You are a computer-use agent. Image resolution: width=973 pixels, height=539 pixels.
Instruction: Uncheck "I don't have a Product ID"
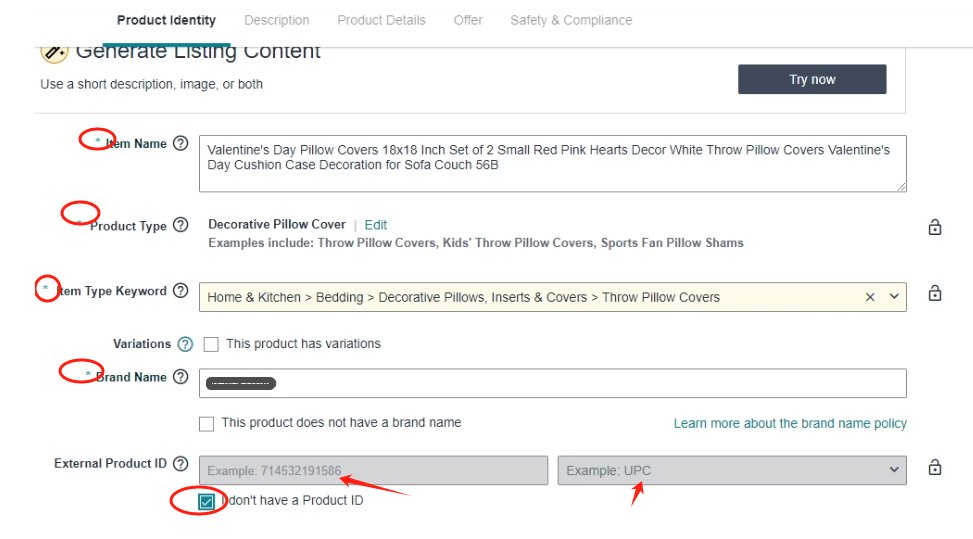pyautogui.click(x=207, y=501)
